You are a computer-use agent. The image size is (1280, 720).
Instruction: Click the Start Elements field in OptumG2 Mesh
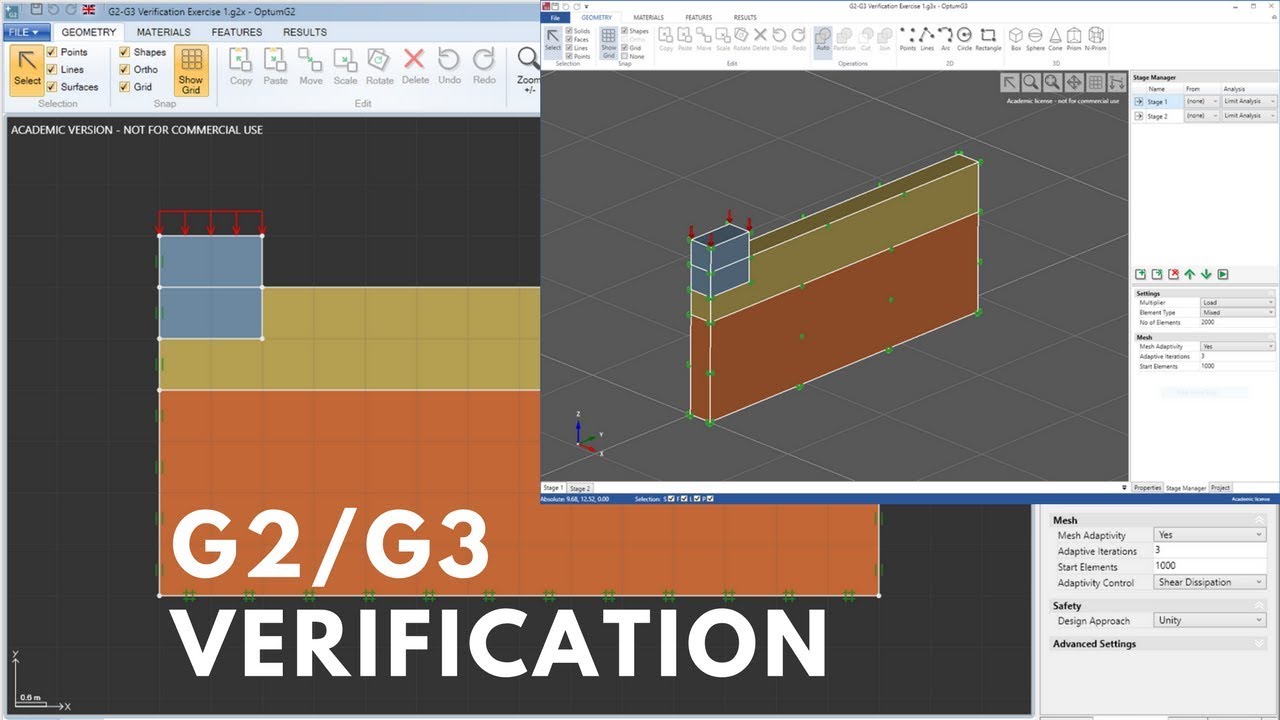(x=1210, y=566)
